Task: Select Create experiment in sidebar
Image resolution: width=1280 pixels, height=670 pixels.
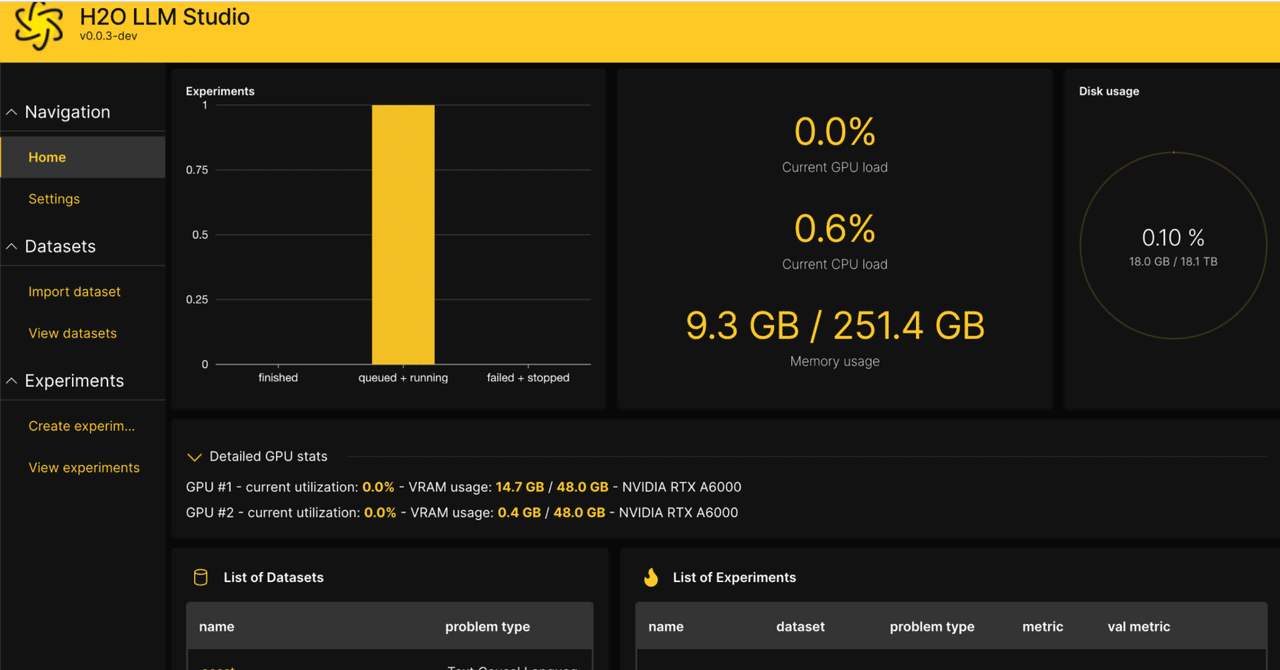Action: click(81, 426)
